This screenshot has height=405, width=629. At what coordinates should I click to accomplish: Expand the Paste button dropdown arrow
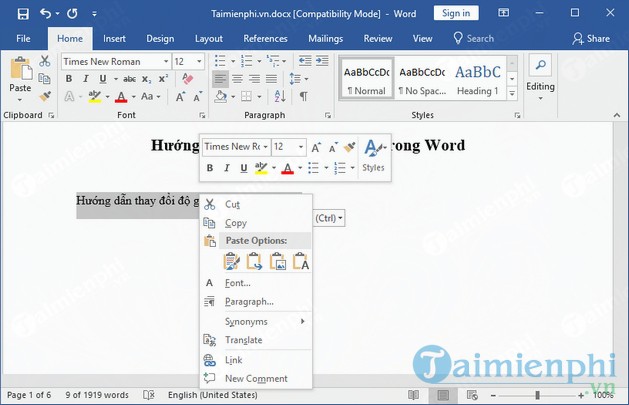[20, 99]
